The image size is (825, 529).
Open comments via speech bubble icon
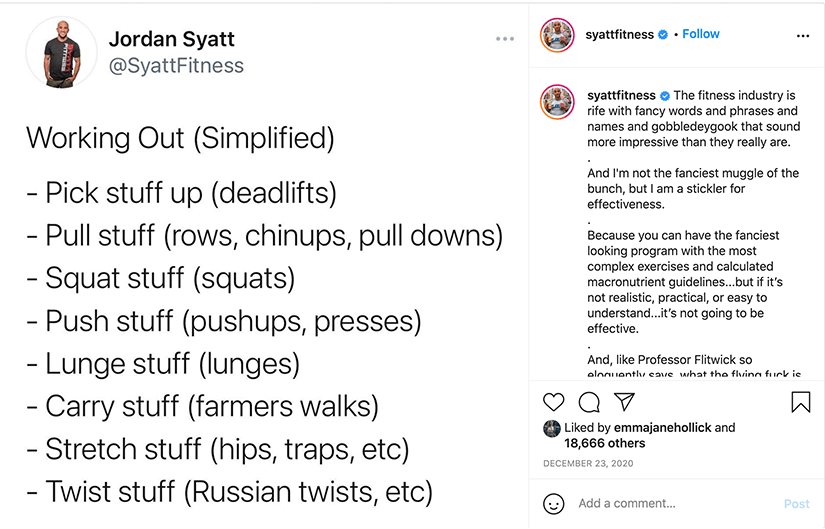point(589,403)
